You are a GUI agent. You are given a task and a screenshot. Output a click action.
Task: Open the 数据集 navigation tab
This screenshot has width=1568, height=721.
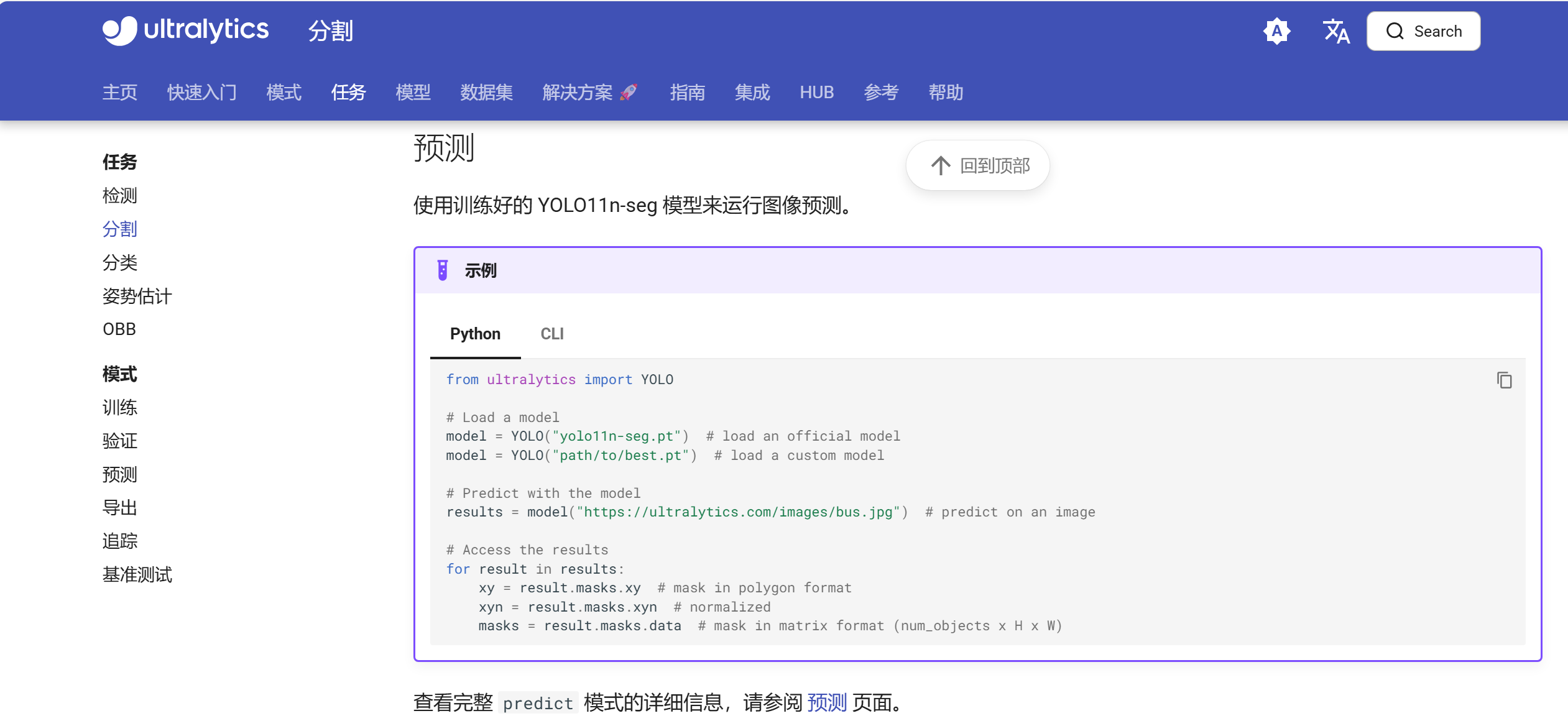coord(487,92)
